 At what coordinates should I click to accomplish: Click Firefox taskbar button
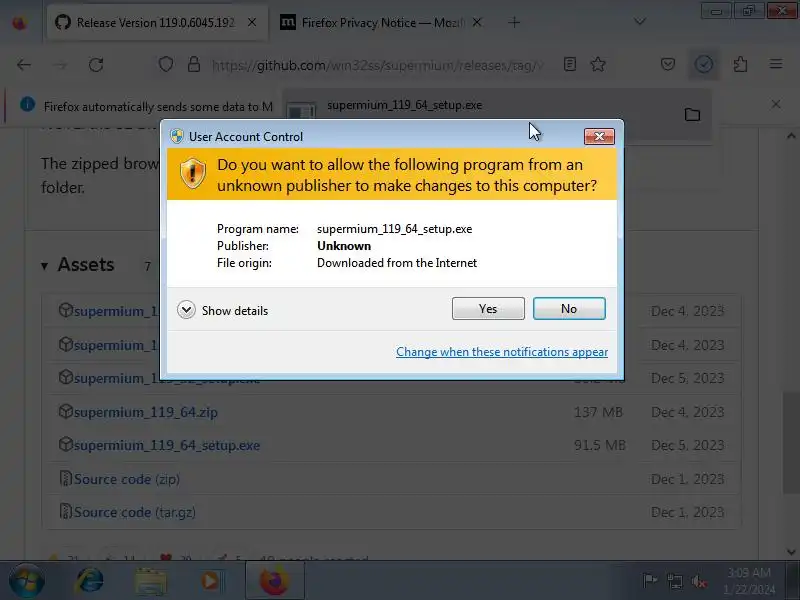point(274,581)
